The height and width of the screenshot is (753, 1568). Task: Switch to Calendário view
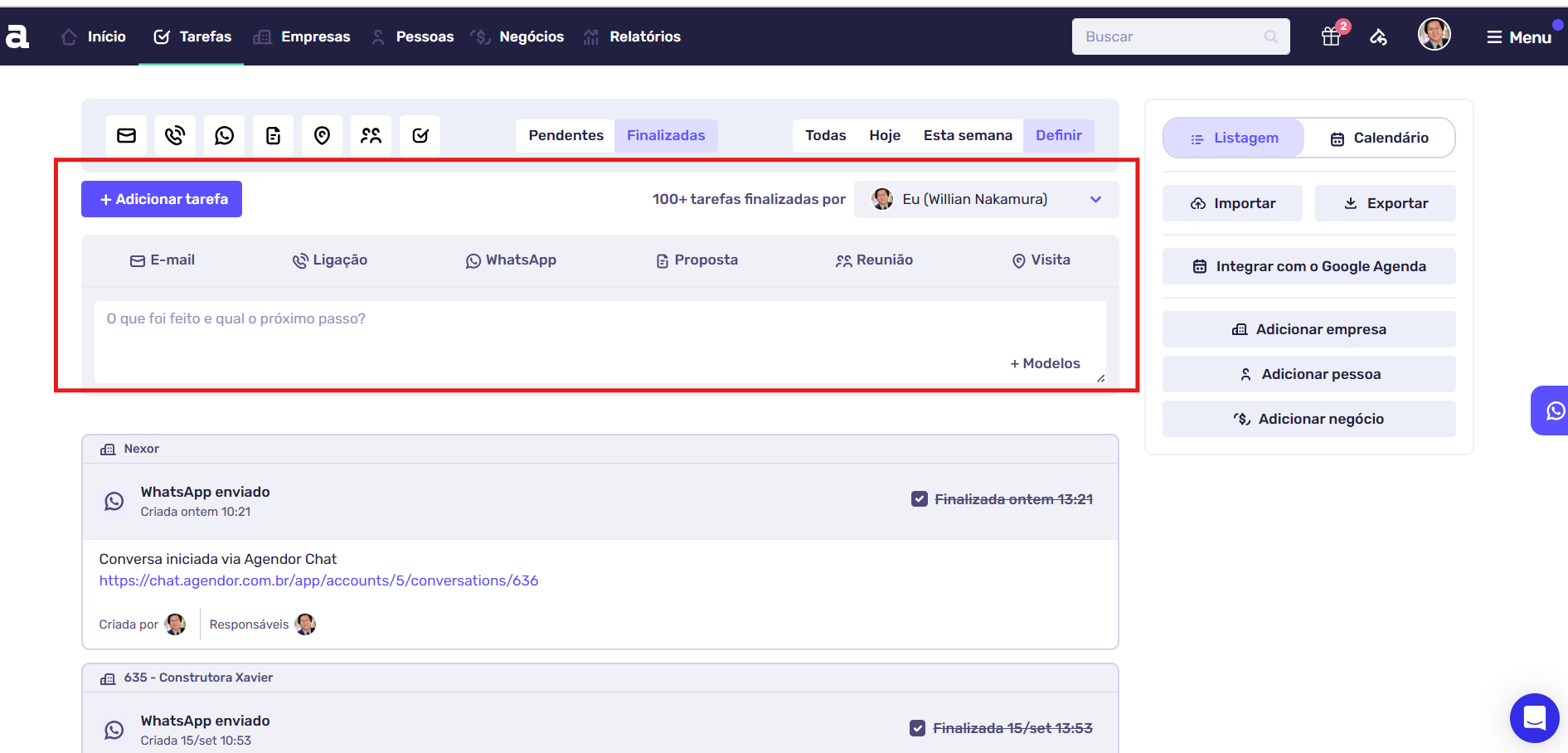coord(1379,138)
